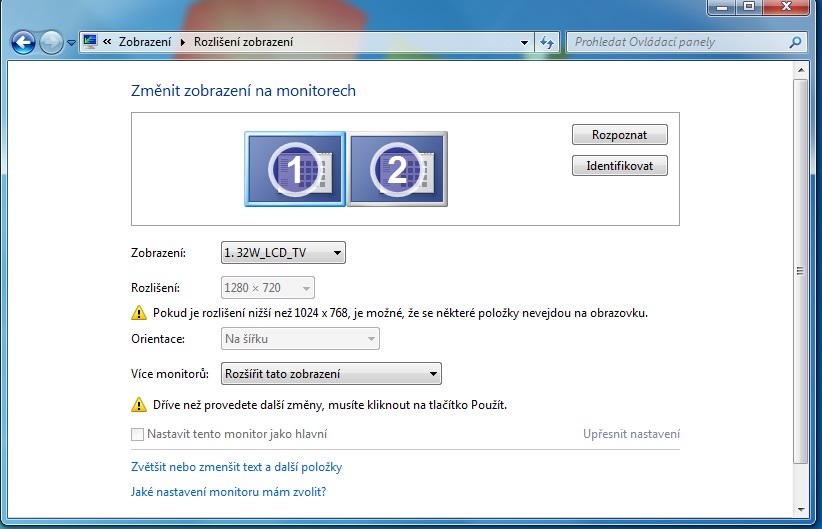
Task: Minimize the window
Action: pyautogui.click(x=721, y=7)
